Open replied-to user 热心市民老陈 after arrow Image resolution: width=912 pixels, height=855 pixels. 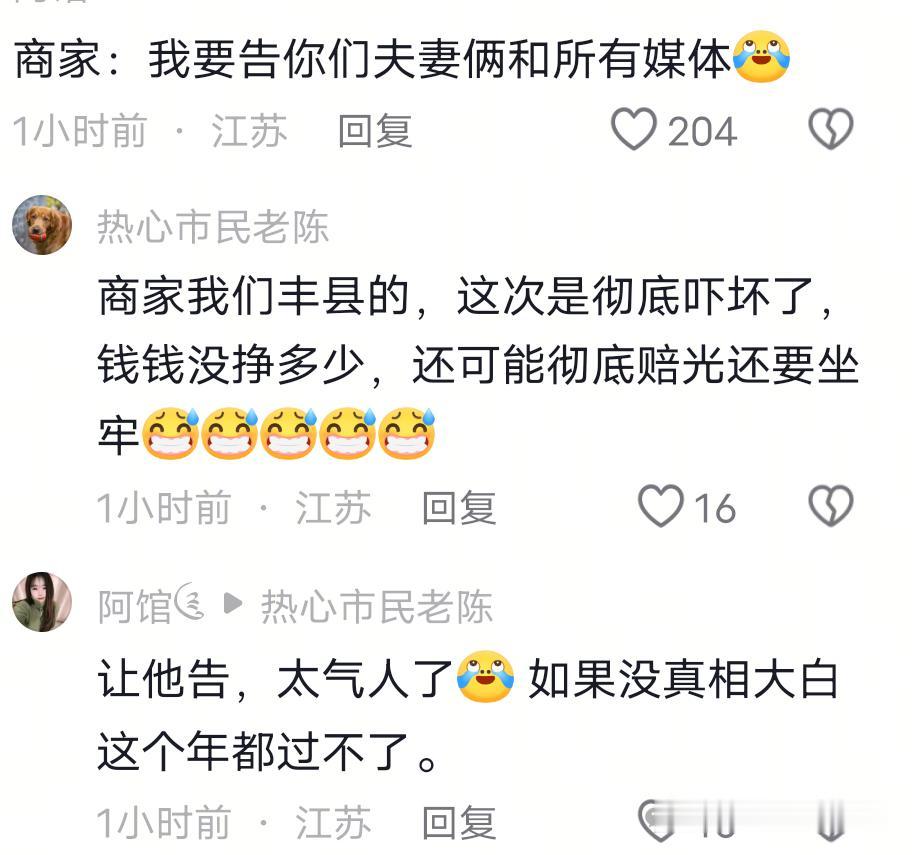click(377, 607)
